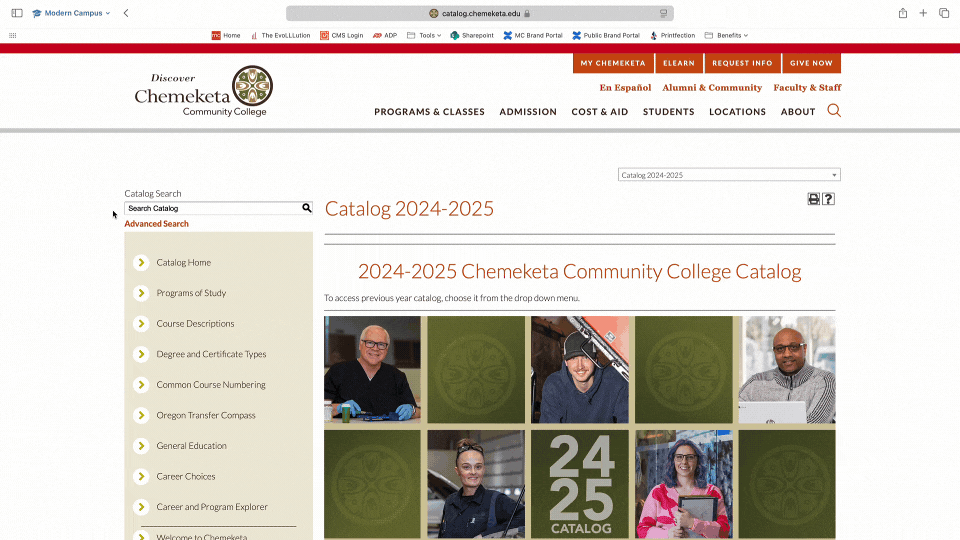The width and height of the screenshot is (960, 540).
Task: Click the chevron beside Oregon Transfer Compass
Action: coord(141,415)
